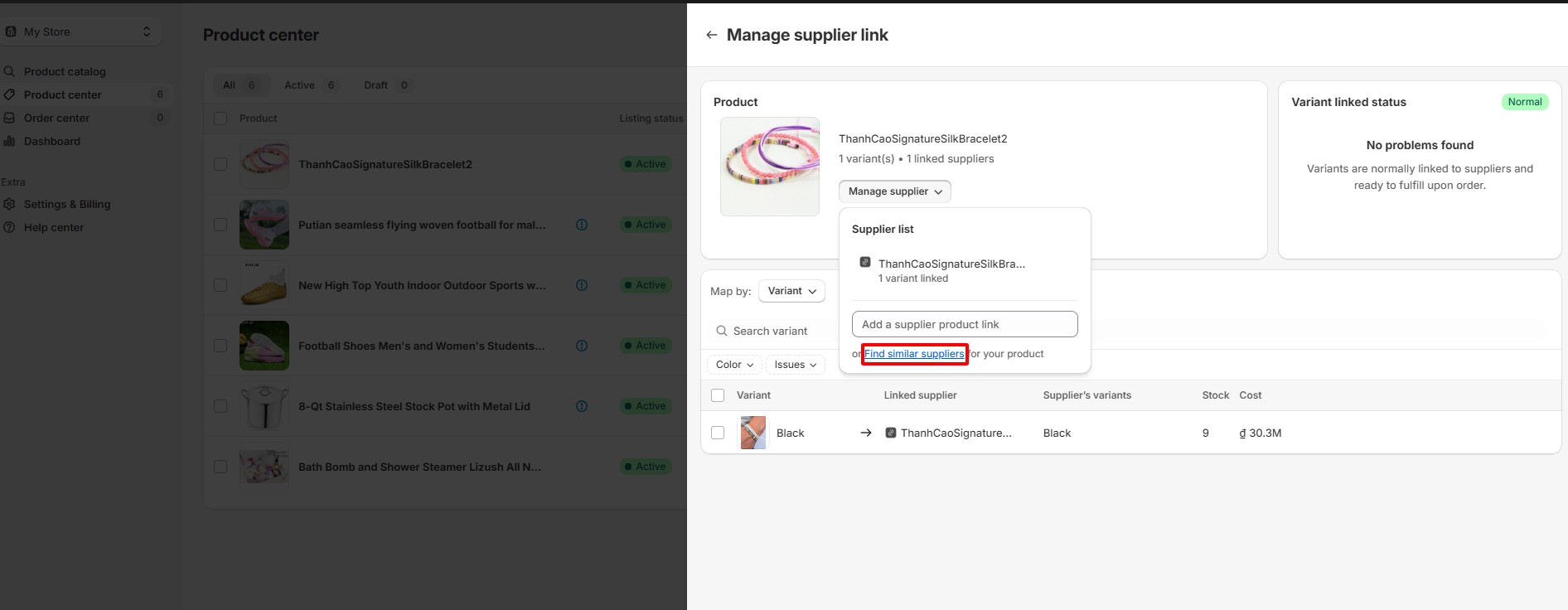The image size is (1568, 610).
Task: Click the Product catalog search icon
Action: 10,71
